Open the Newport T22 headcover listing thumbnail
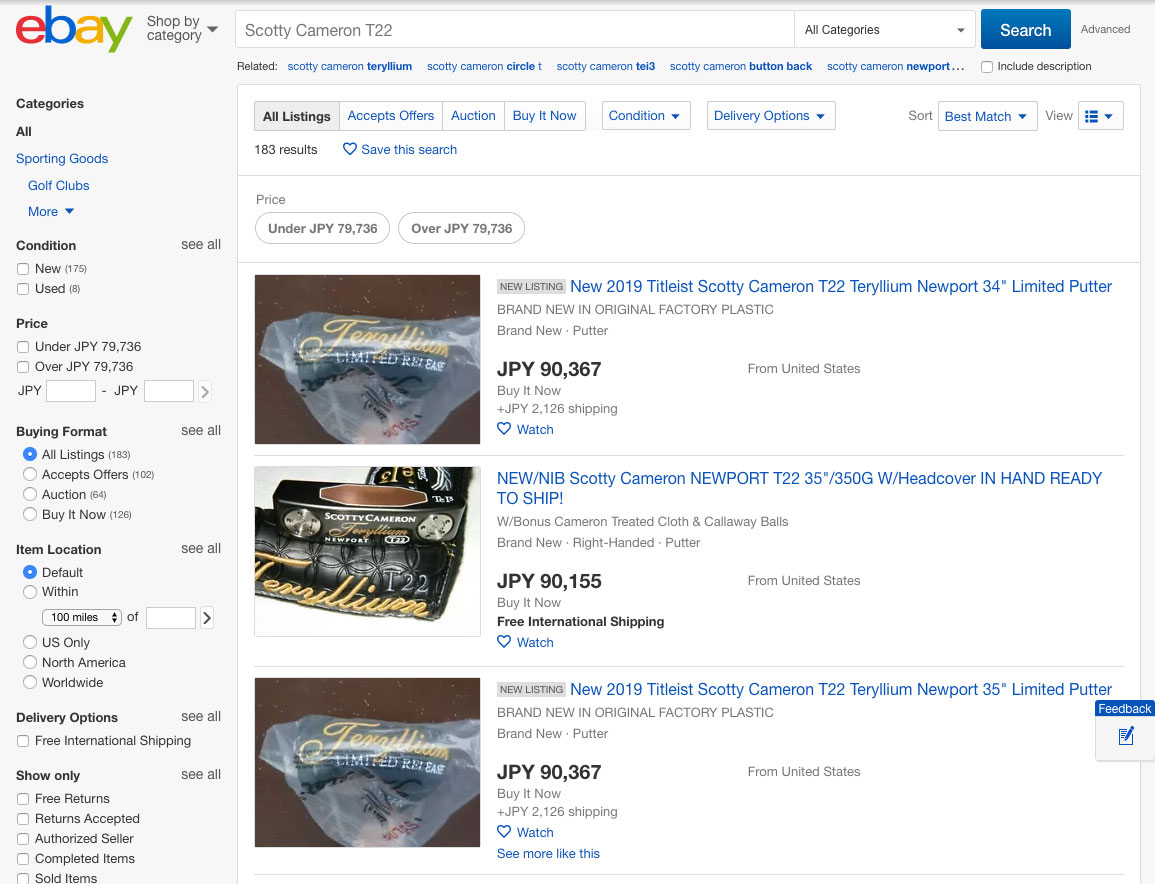Image resolution: width=1155 pixels, height=884 pixels. (367, 551)
